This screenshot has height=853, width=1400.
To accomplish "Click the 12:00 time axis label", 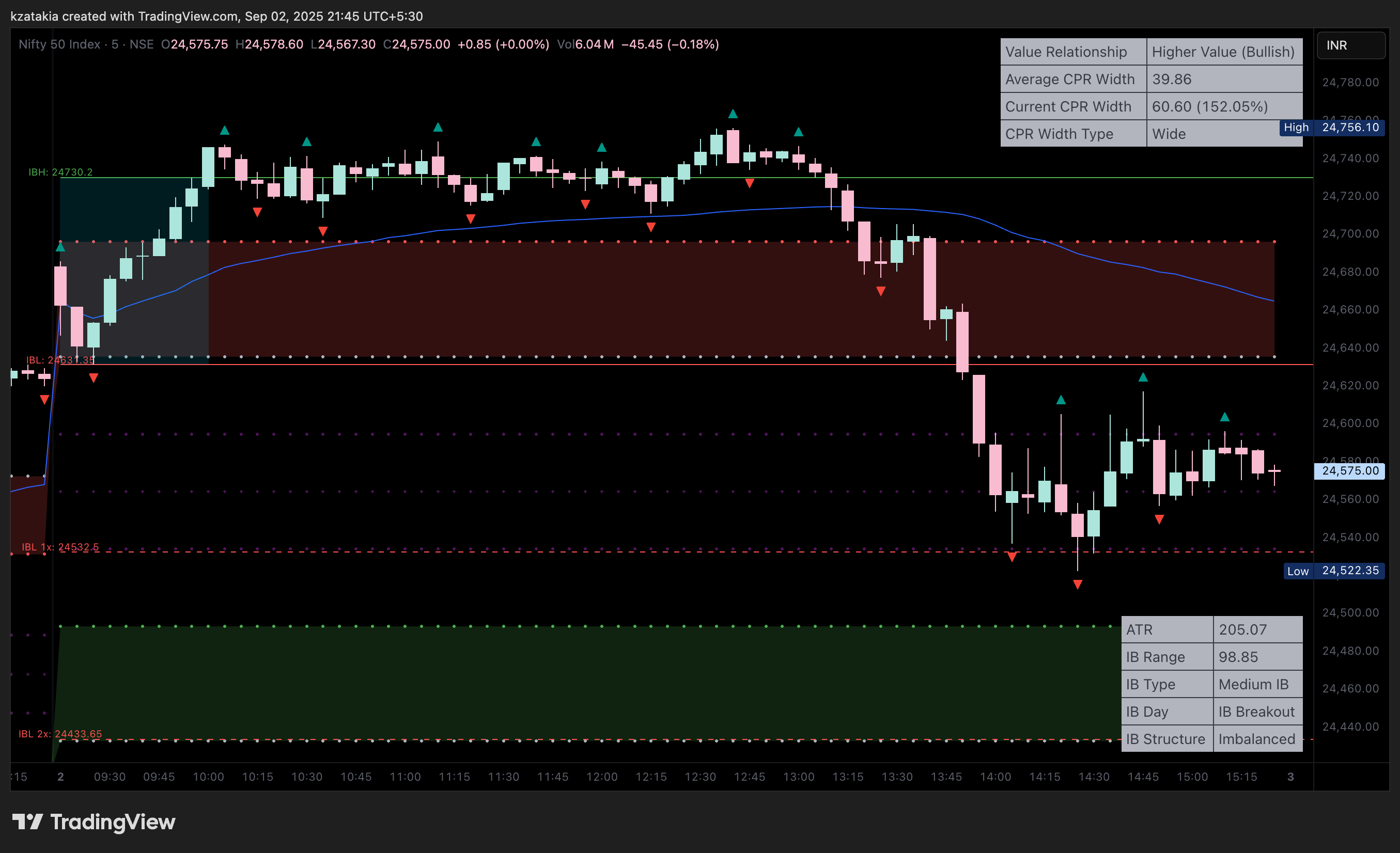I will (602, 777).
